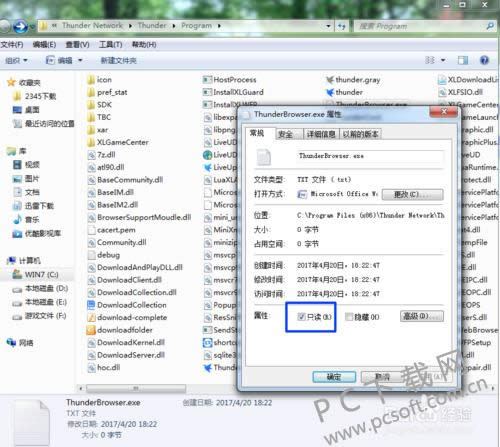Screen dimensions: 500x447
Task: Open the XLGameCenter folder
Action: pyautogui.click(x=118, y=142)
